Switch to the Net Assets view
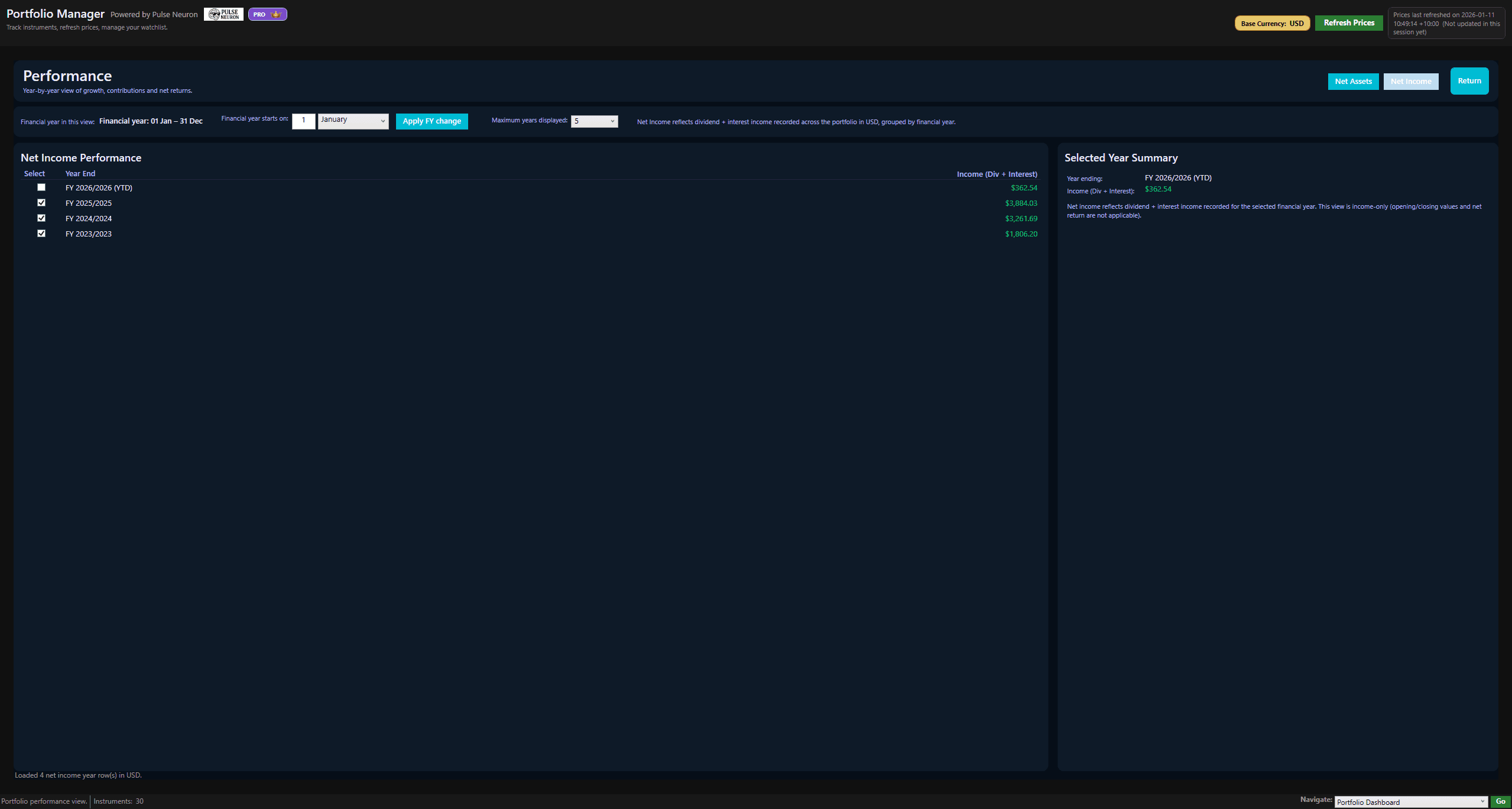This screenshot has width=1512, height=809. coord(1353,82)
